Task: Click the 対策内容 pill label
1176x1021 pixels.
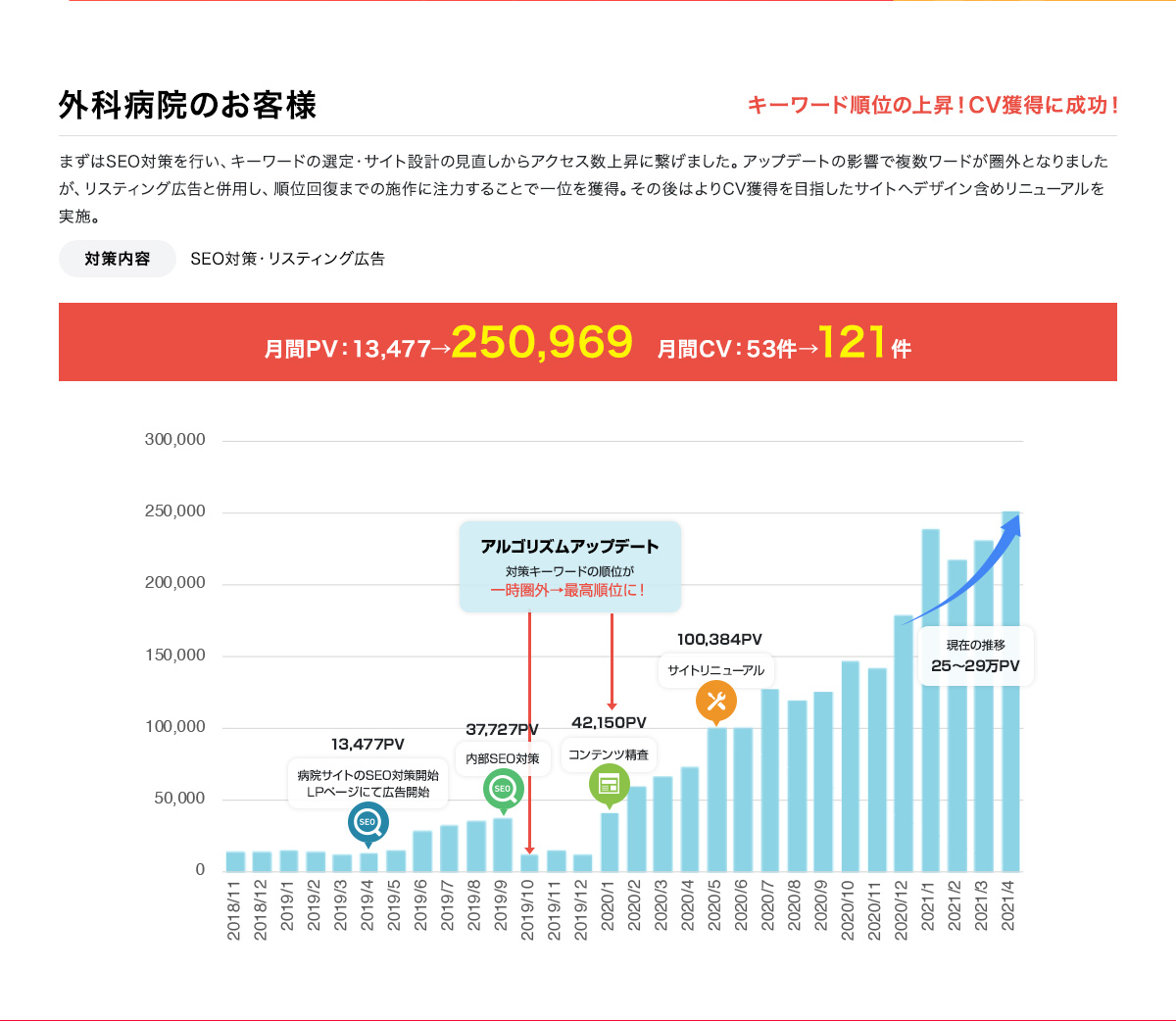Action: 118,259
